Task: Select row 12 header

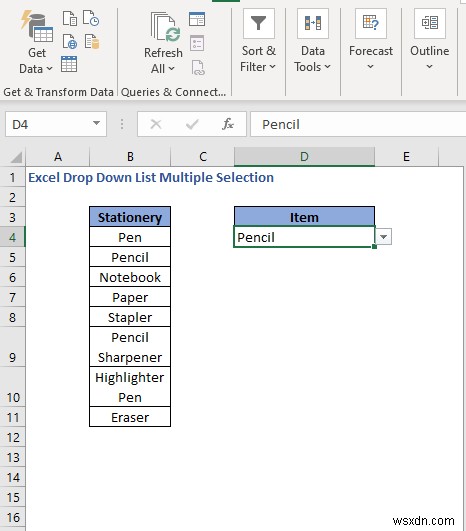Action: pyautogui.click(x=13, y=438)
